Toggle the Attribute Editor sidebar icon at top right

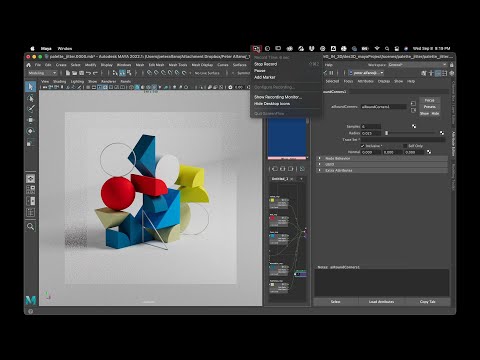(438, 73)
